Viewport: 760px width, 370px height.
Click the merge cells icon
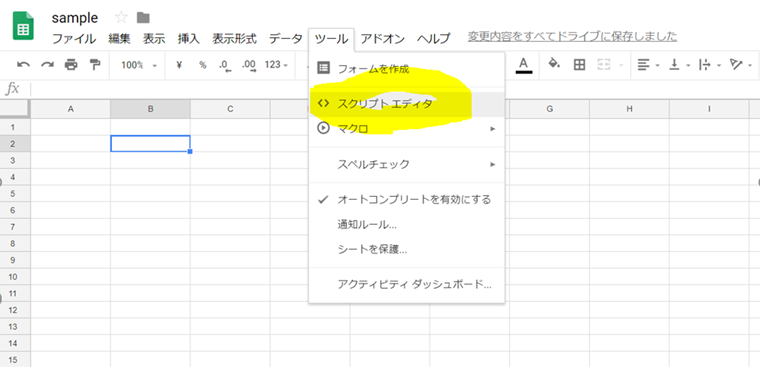[603, 64]
